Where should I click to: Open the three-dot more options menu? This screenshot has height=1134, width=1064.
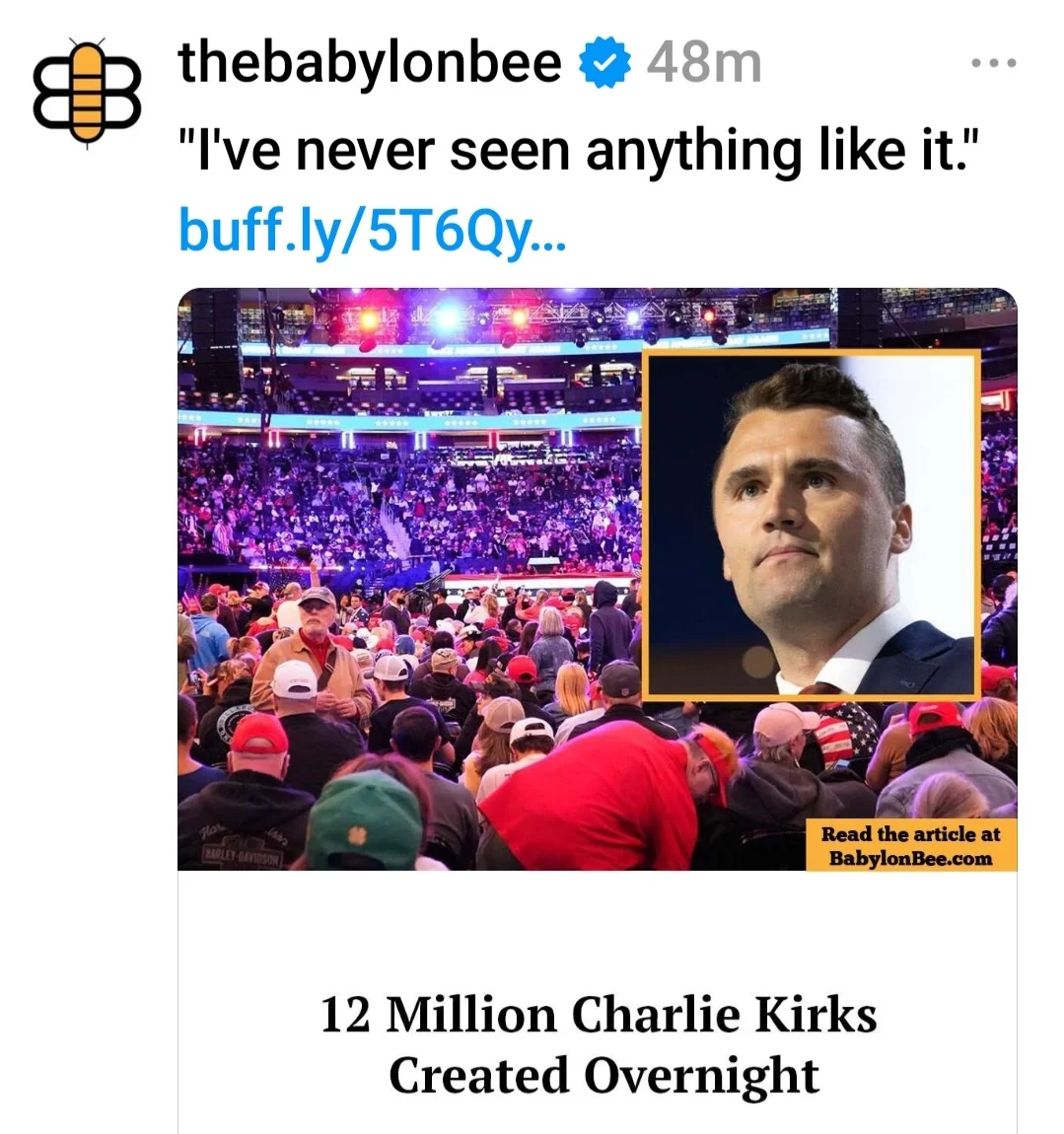(993, 64)
